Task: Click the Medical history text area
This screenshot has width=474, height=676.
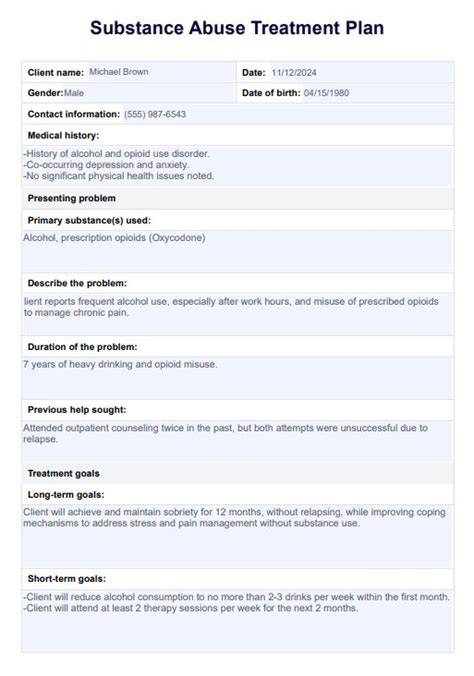Action: click(237, 166)
